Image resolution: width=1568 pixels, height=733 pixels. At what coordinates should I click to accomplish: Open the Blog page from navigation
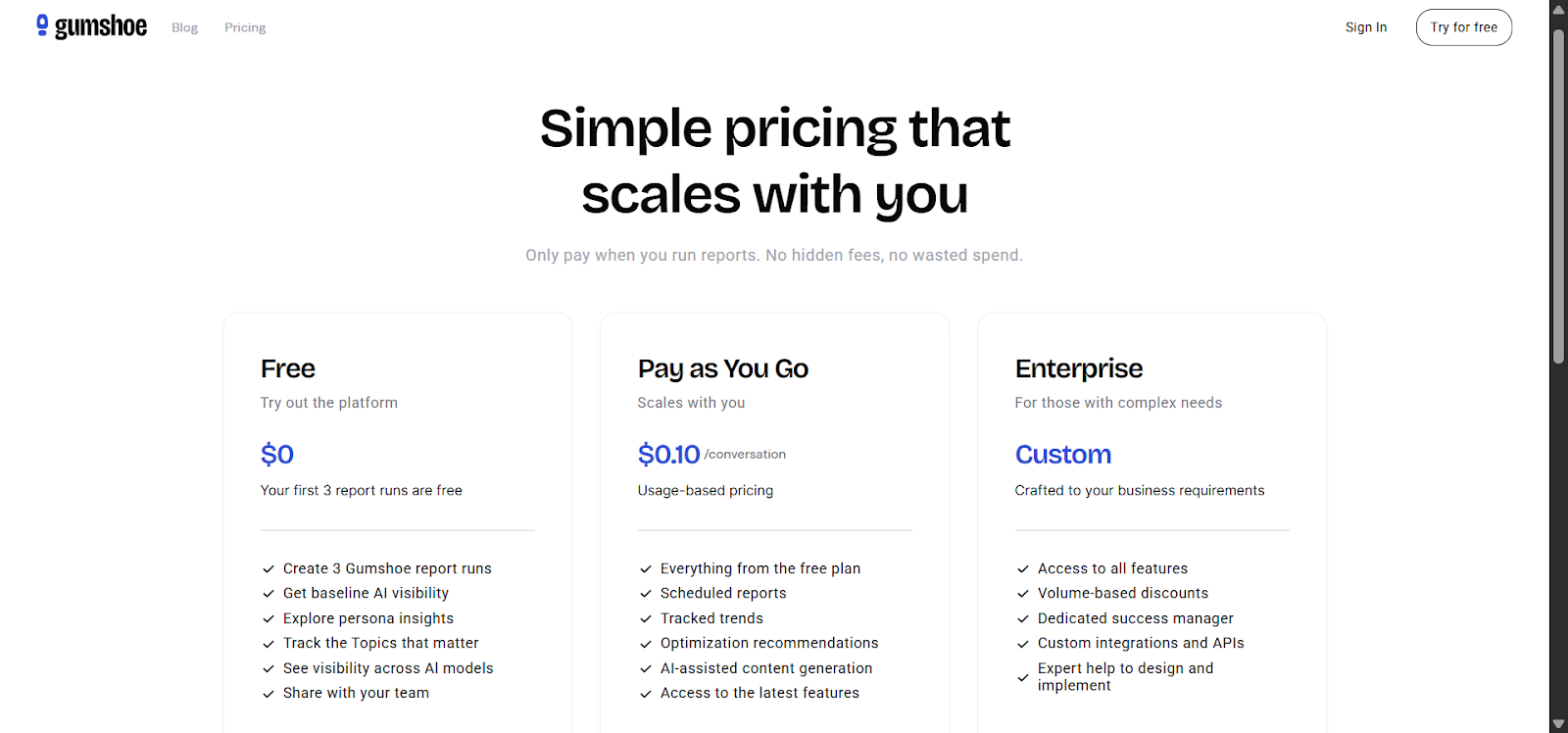click(x=184, y=27)
